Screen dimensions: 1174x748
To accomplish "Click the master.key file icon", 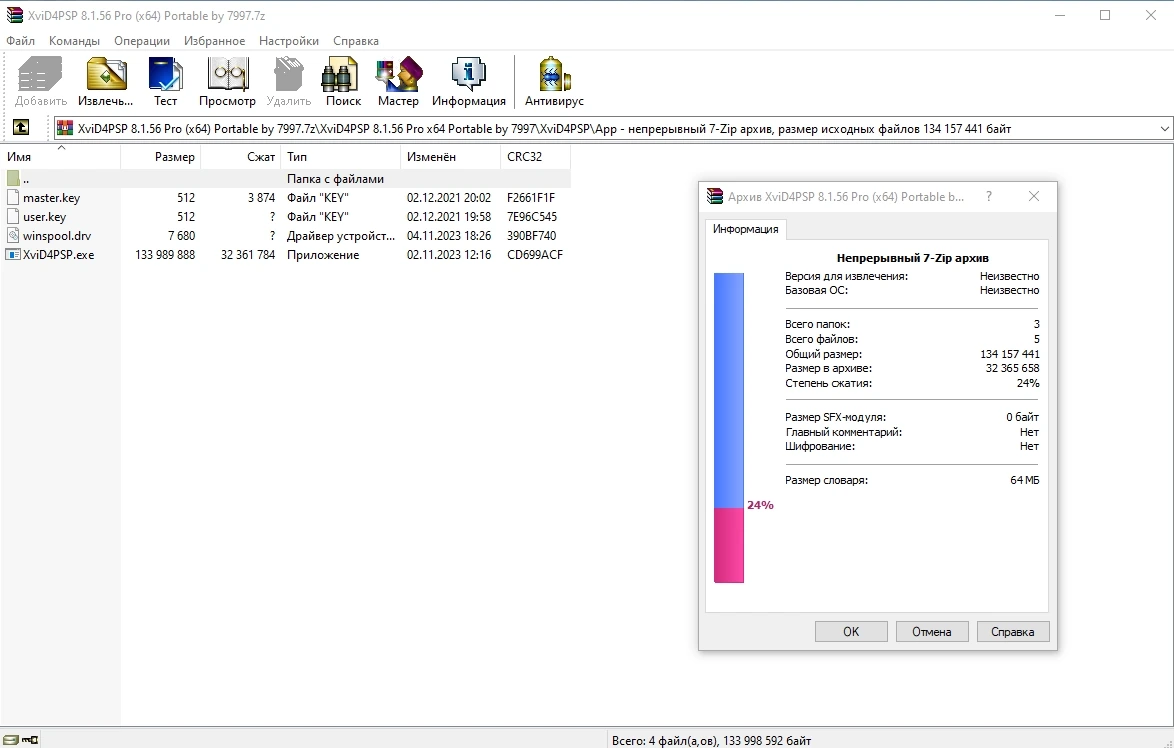I will pos(13,198).
